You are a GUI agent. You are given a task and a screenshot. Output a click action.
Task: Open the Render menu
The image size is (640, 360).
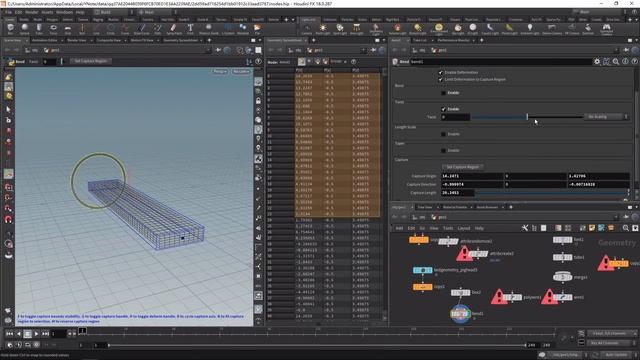(x=31, y=12)
